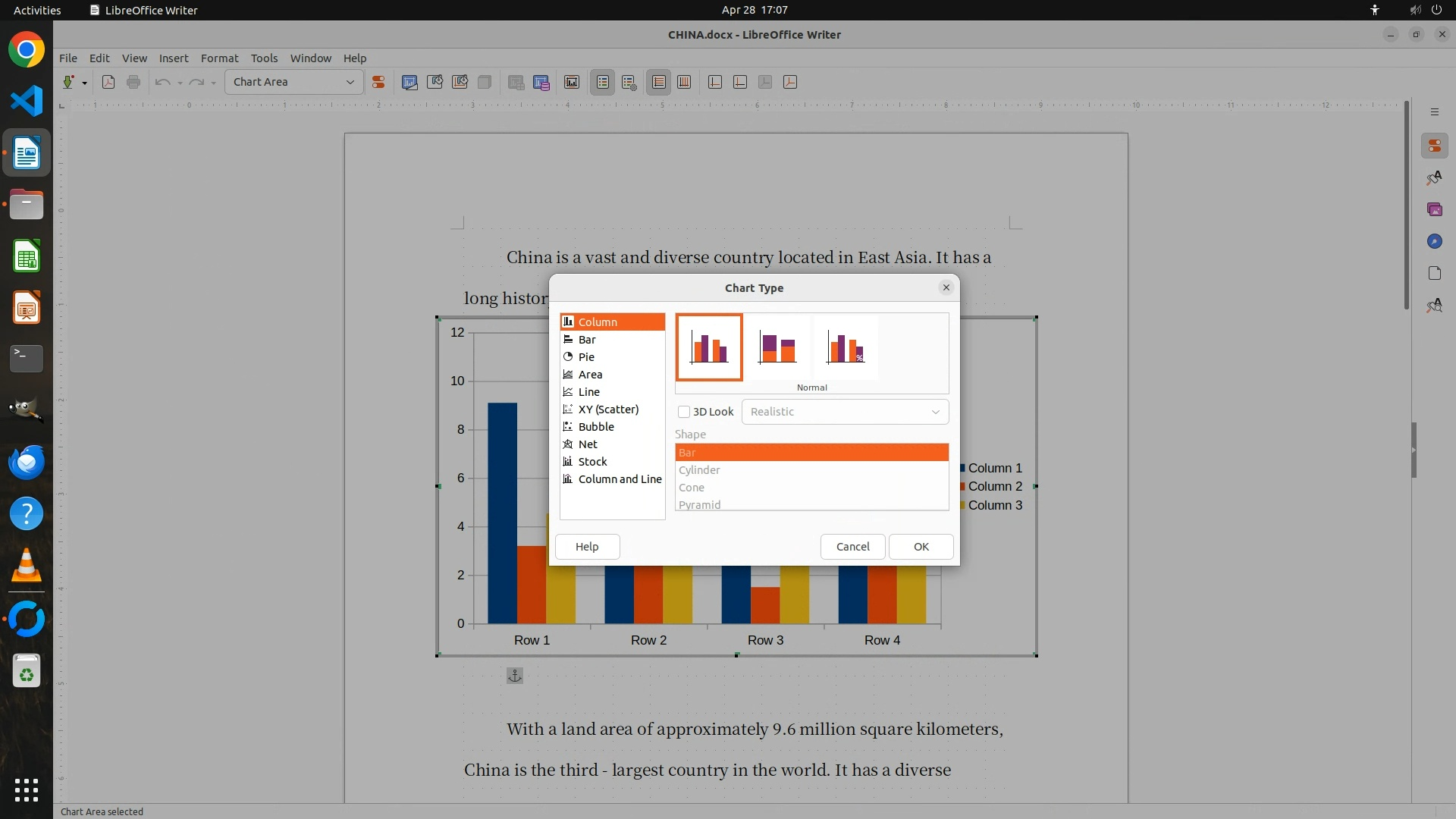1456x819 pixels.
Task: Open the Format menu
Action: click(x=219, y=58)
